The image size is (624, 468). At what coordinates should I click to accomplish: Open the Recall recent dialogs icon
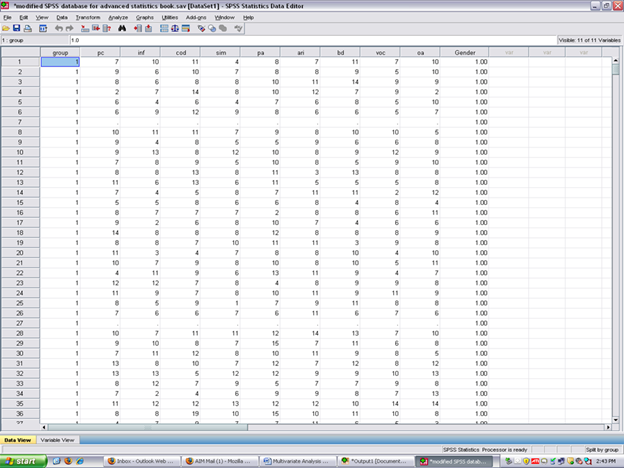point(42,28)
